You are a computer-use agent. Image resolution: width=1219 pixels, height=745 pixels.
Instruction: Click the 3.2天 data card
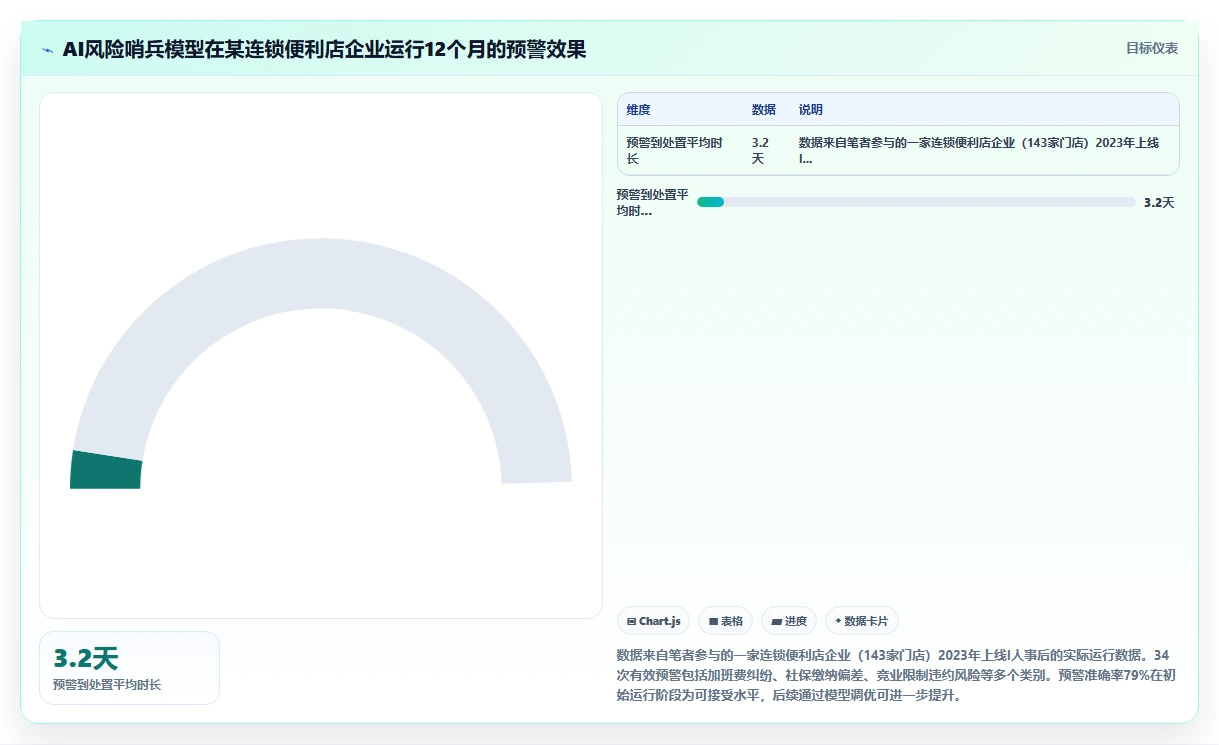click(129, 668)
